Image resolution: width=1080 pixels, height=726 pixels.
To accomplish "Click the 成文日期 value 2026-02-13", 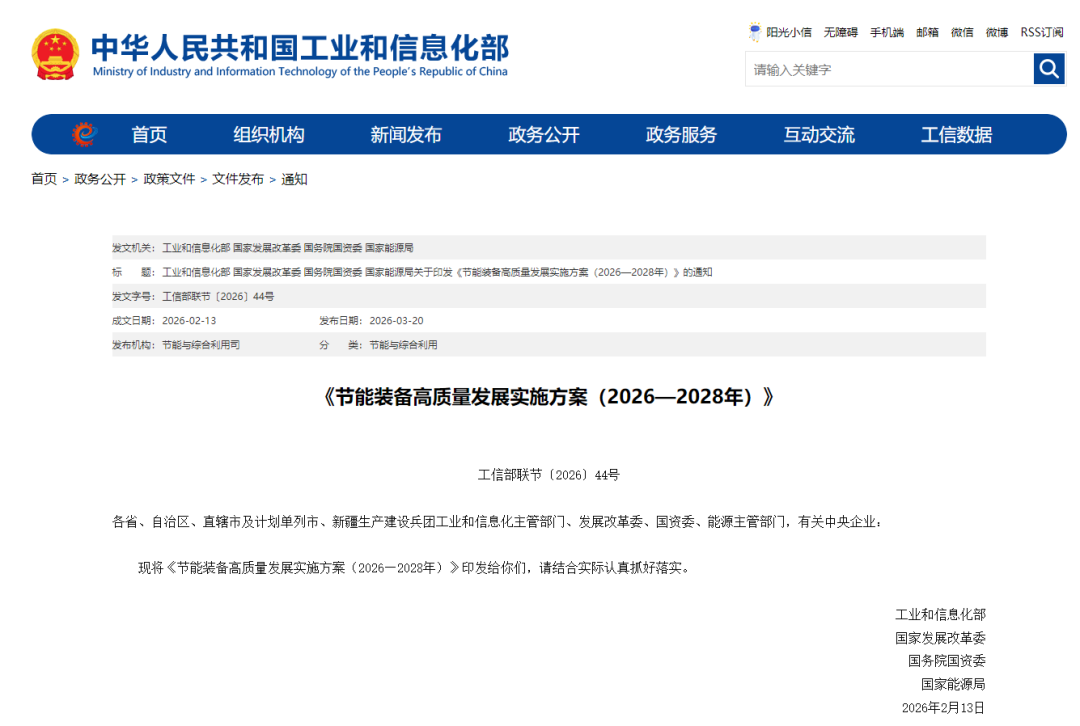I will [189, 321].
